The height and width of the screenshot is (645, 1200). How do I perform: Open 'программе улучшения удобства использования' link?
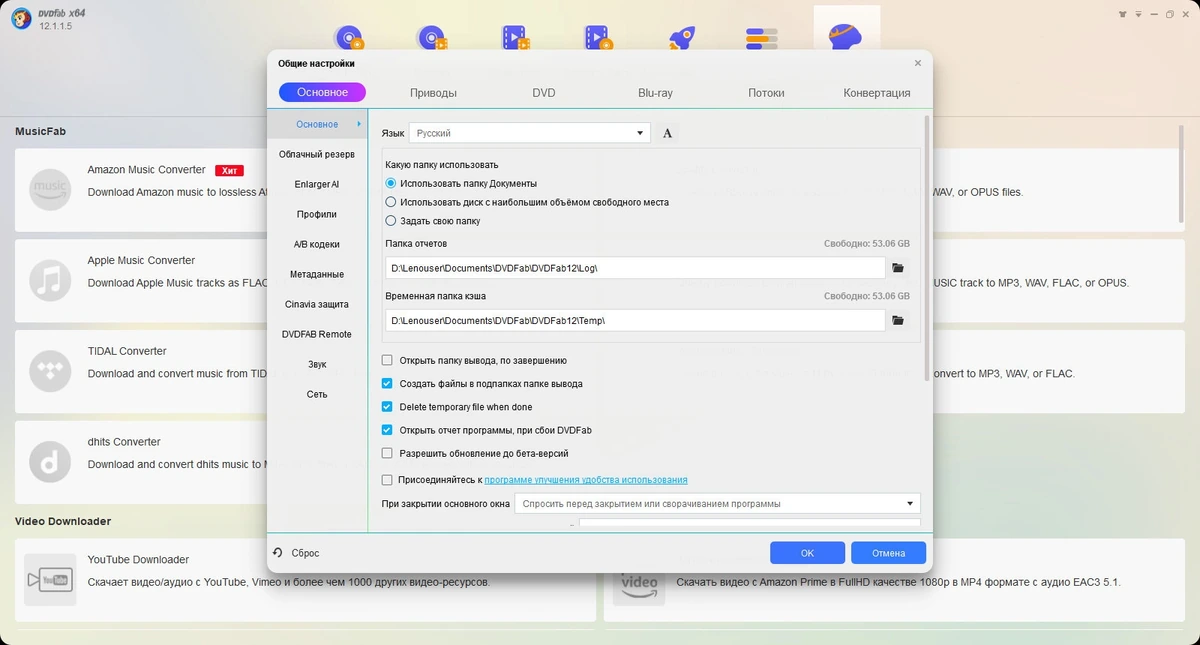click(586, 480)
